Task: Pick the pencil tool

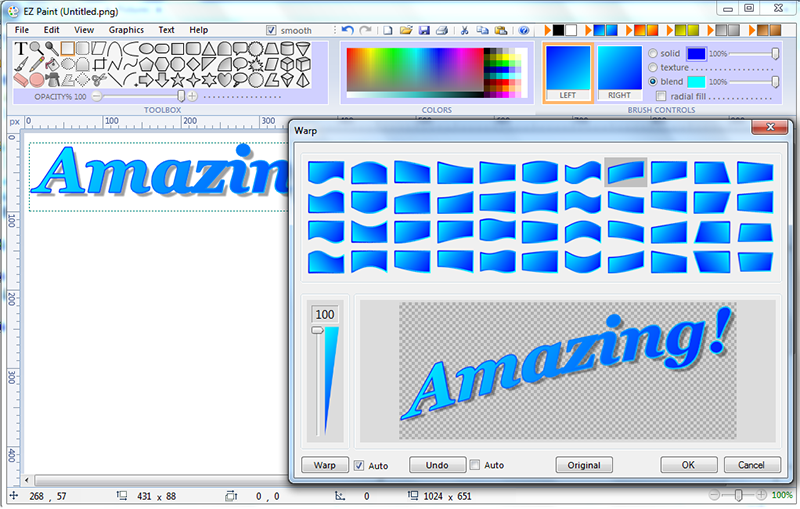Action: [x=36, y=64]
